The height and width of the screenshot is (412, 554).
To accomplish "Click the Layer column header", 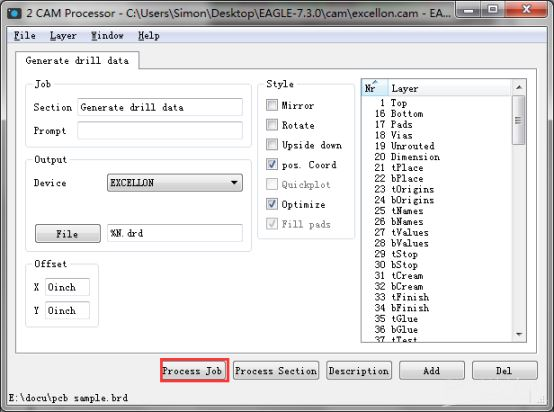I will pyautogui.click(x=449, y=88).
